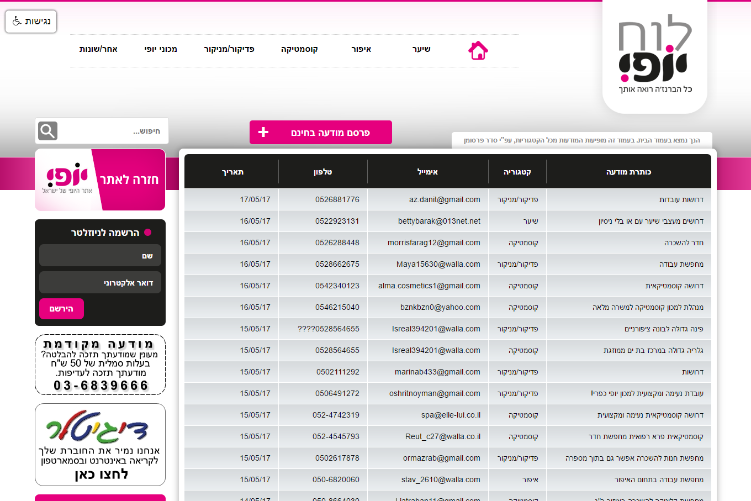751x501 pixels.
Task: Click email bettybarak@013net.net
Action: [439, 221]
